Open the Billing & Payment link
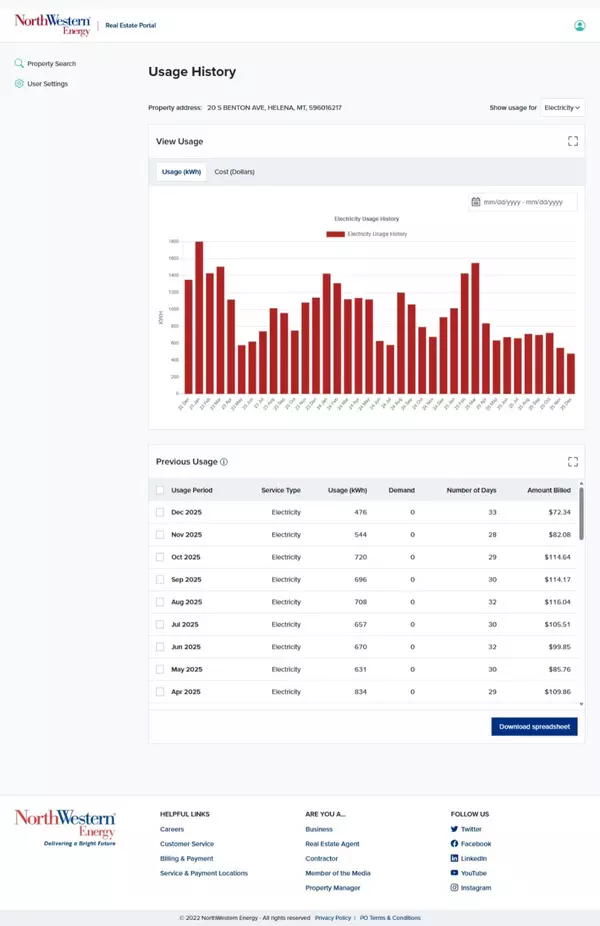 (x=186, y=858)
